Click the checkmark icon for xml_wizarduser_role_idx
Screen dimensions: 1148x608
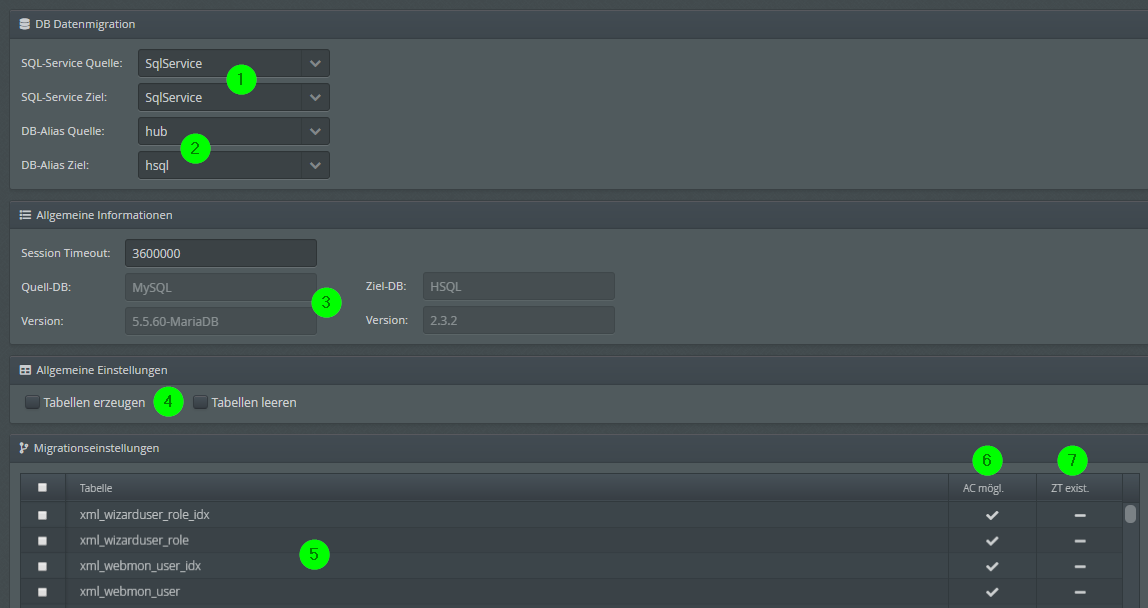click(991, 514)
